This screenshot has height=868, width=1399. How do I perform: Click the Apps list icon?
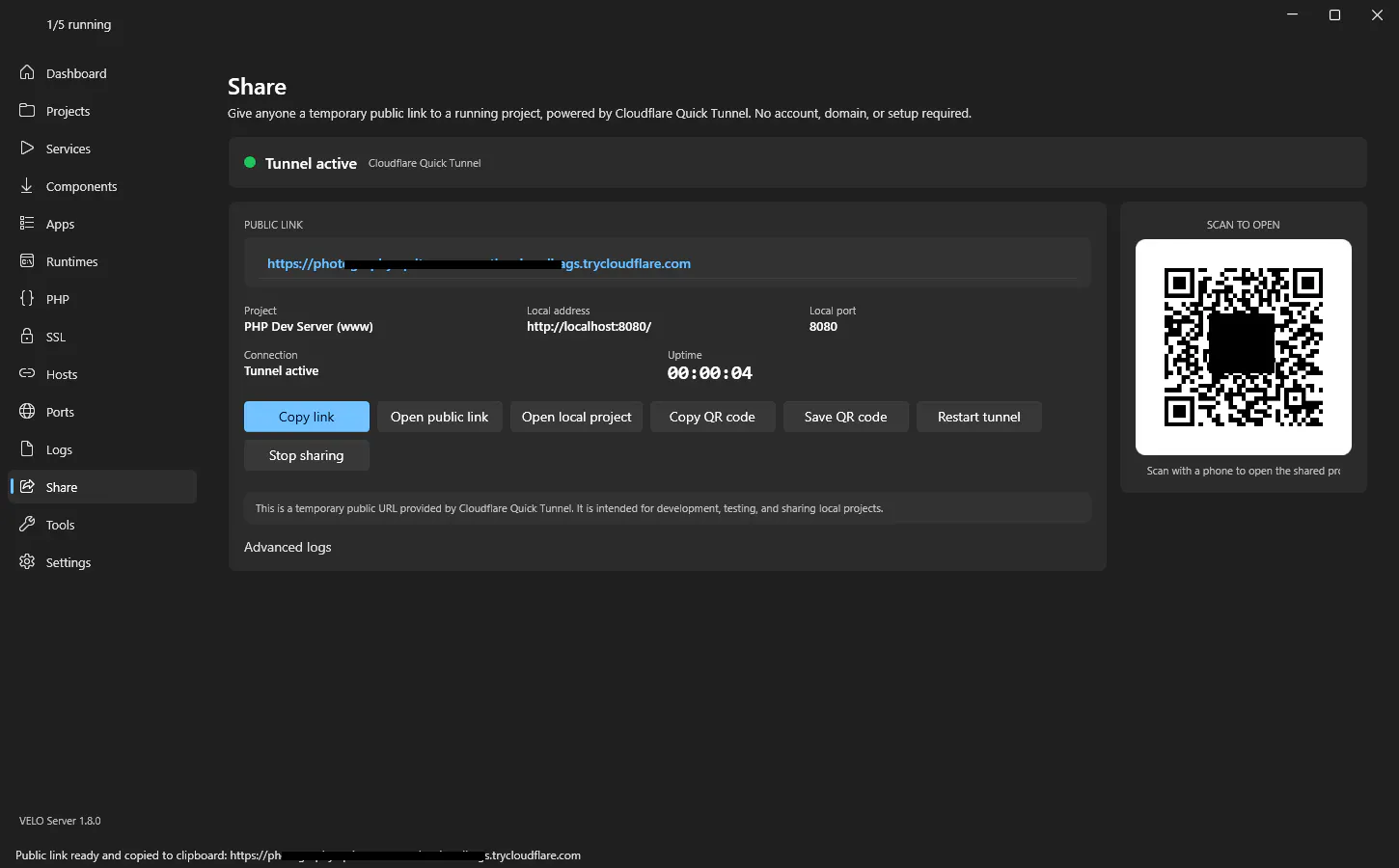[27, 224]
